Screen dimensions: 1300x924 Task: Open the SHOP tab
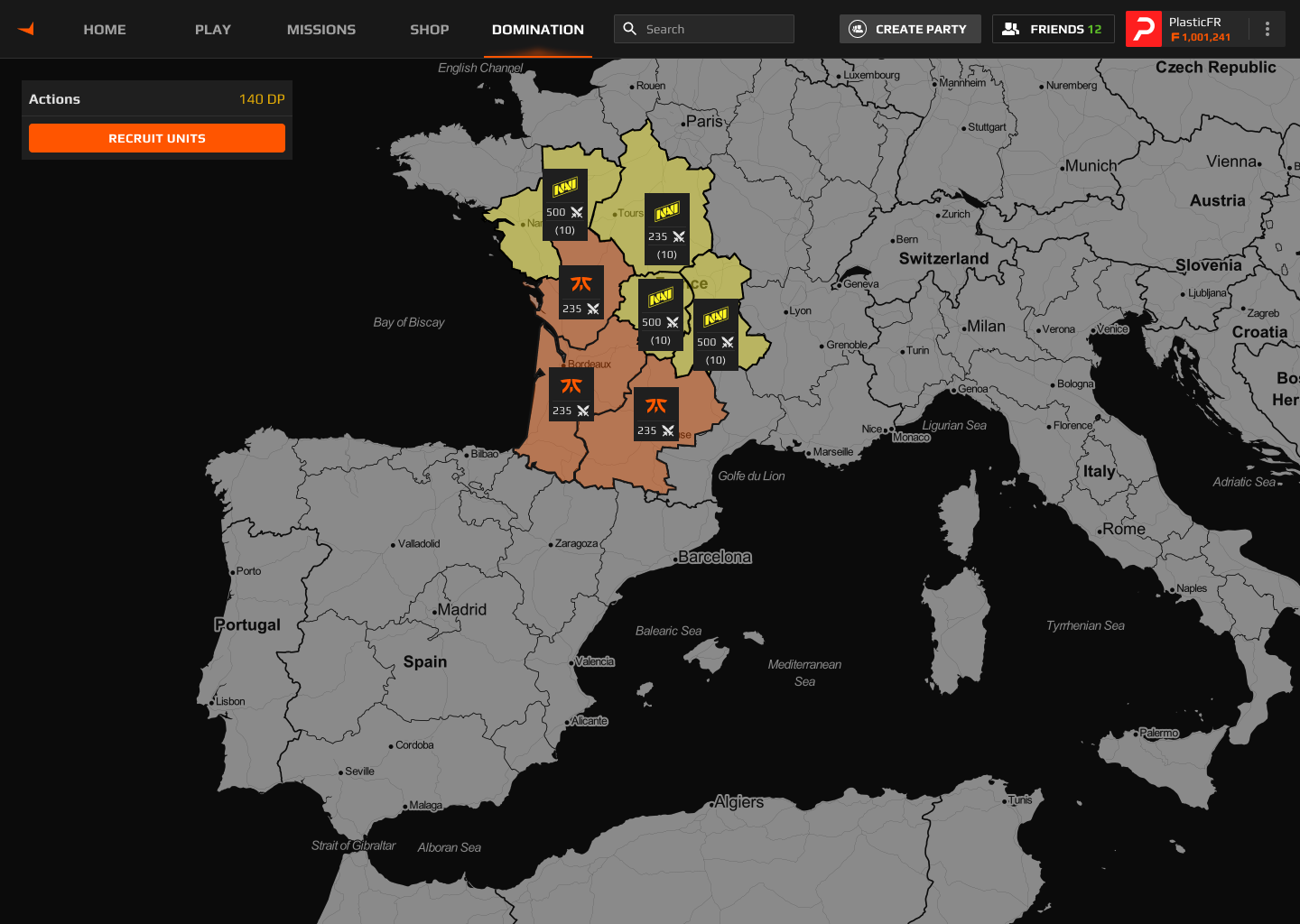tap(430, 29)
